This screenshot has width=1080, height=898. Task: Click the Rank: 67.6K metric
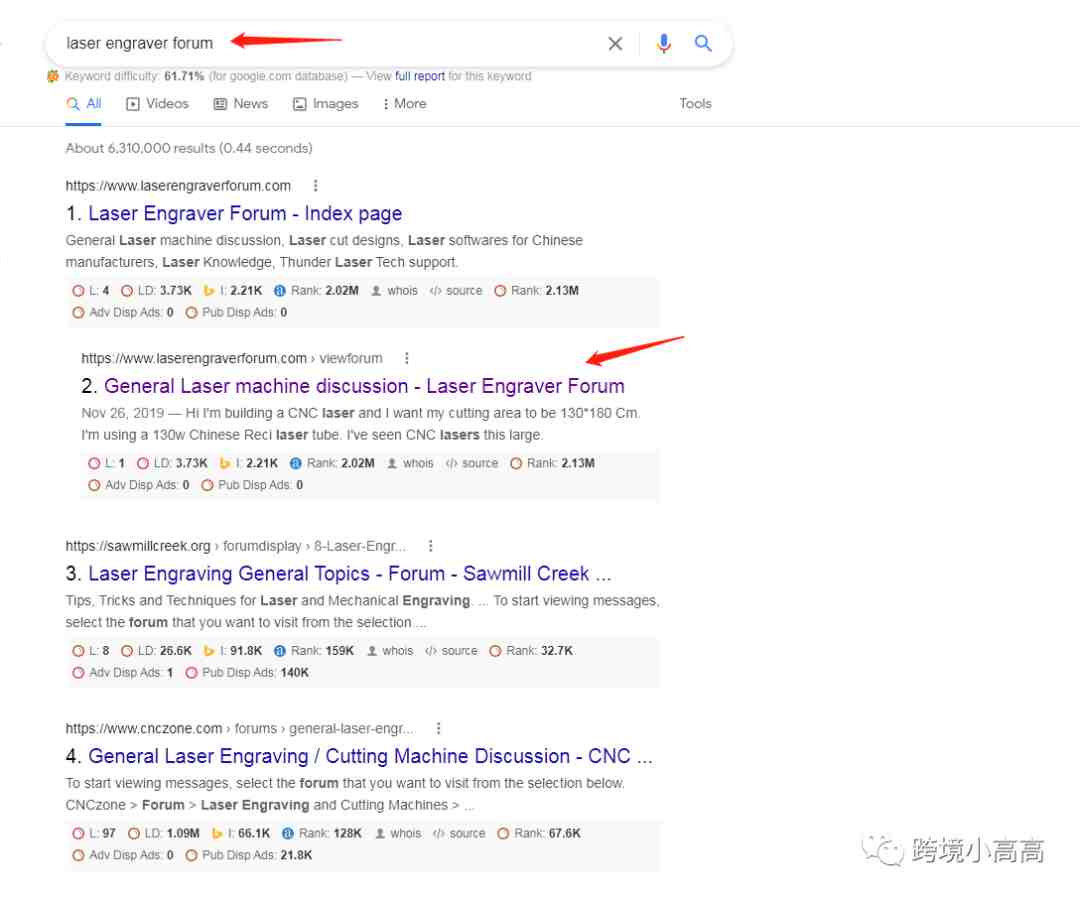[x=539, y=833]
